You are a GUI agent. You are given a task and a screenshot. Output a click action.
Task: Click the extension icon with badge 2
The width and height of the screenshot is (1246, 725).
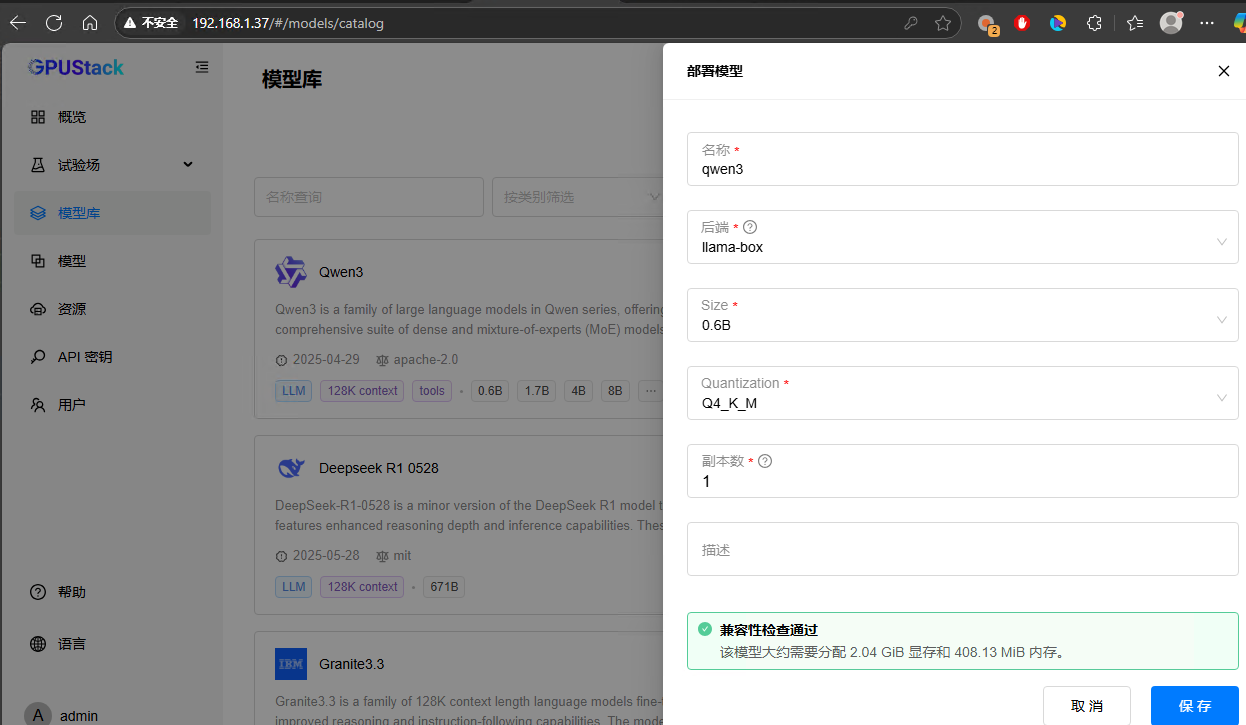click(987, 23)
